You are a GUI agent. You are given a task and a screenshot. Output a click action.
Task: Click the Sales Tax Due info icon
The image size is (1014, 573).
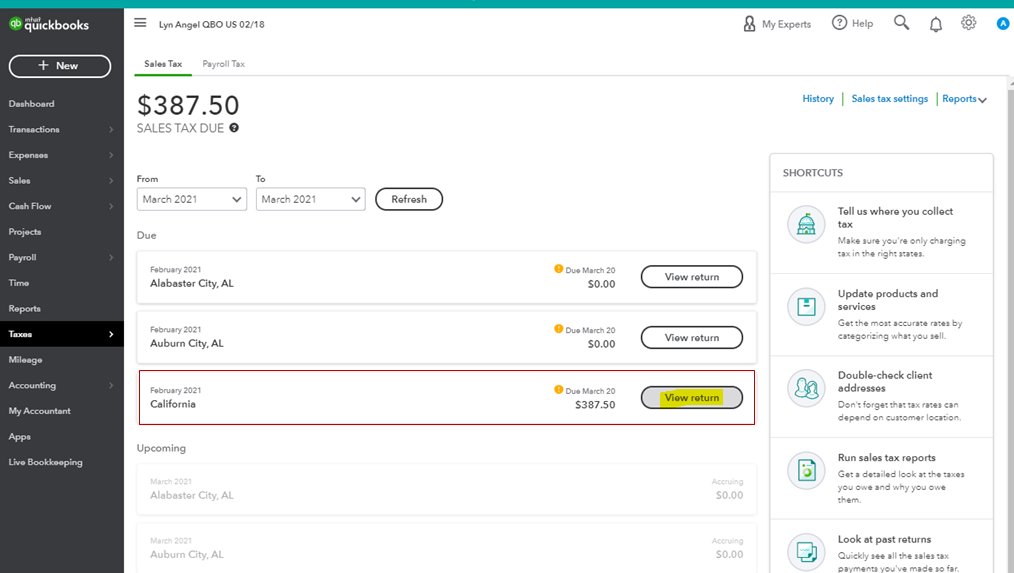tap(234, 128)
